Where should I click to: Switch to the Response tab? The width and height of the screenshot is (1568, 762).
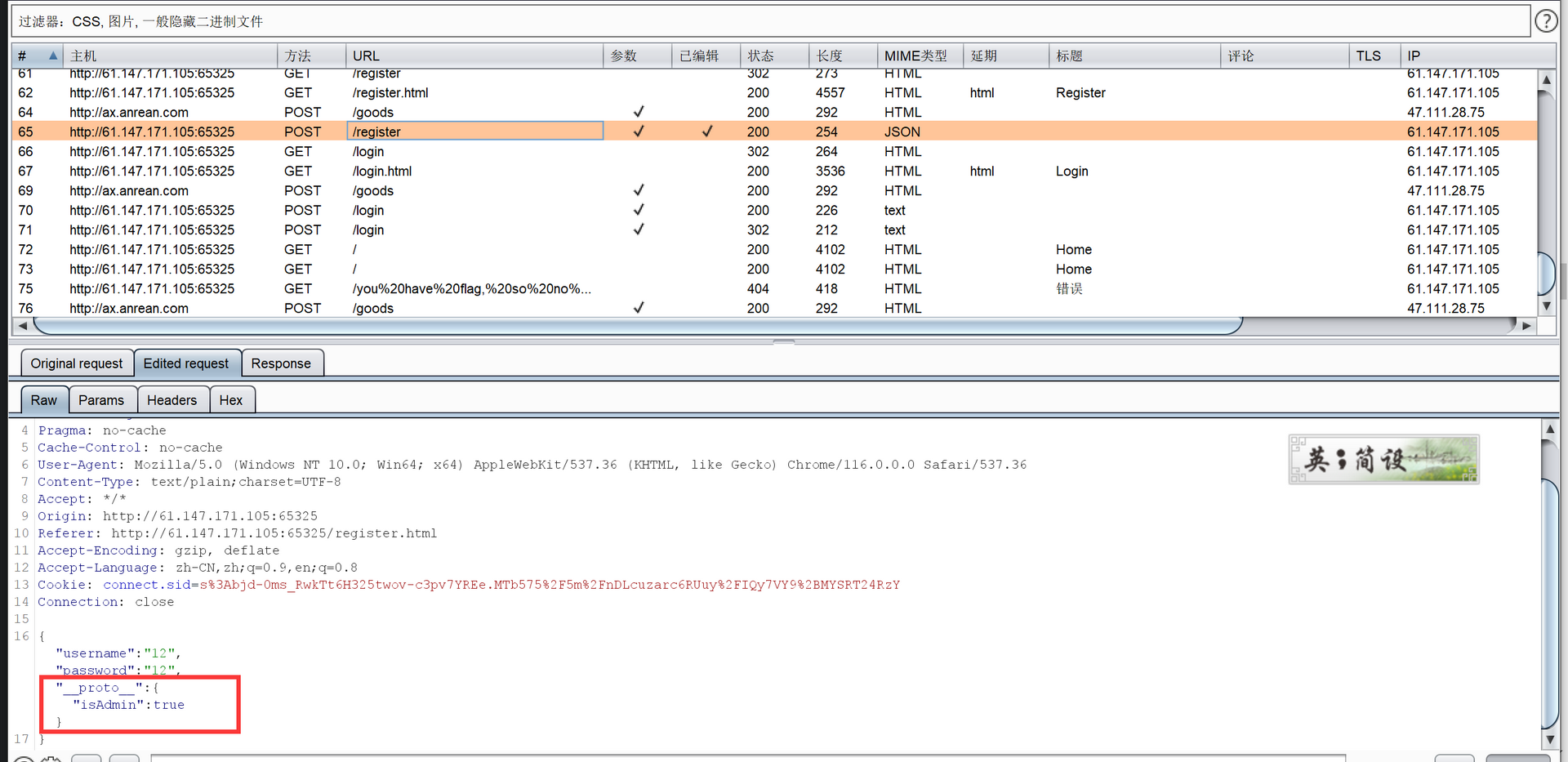pyautogui.click(x=281, y=363)
